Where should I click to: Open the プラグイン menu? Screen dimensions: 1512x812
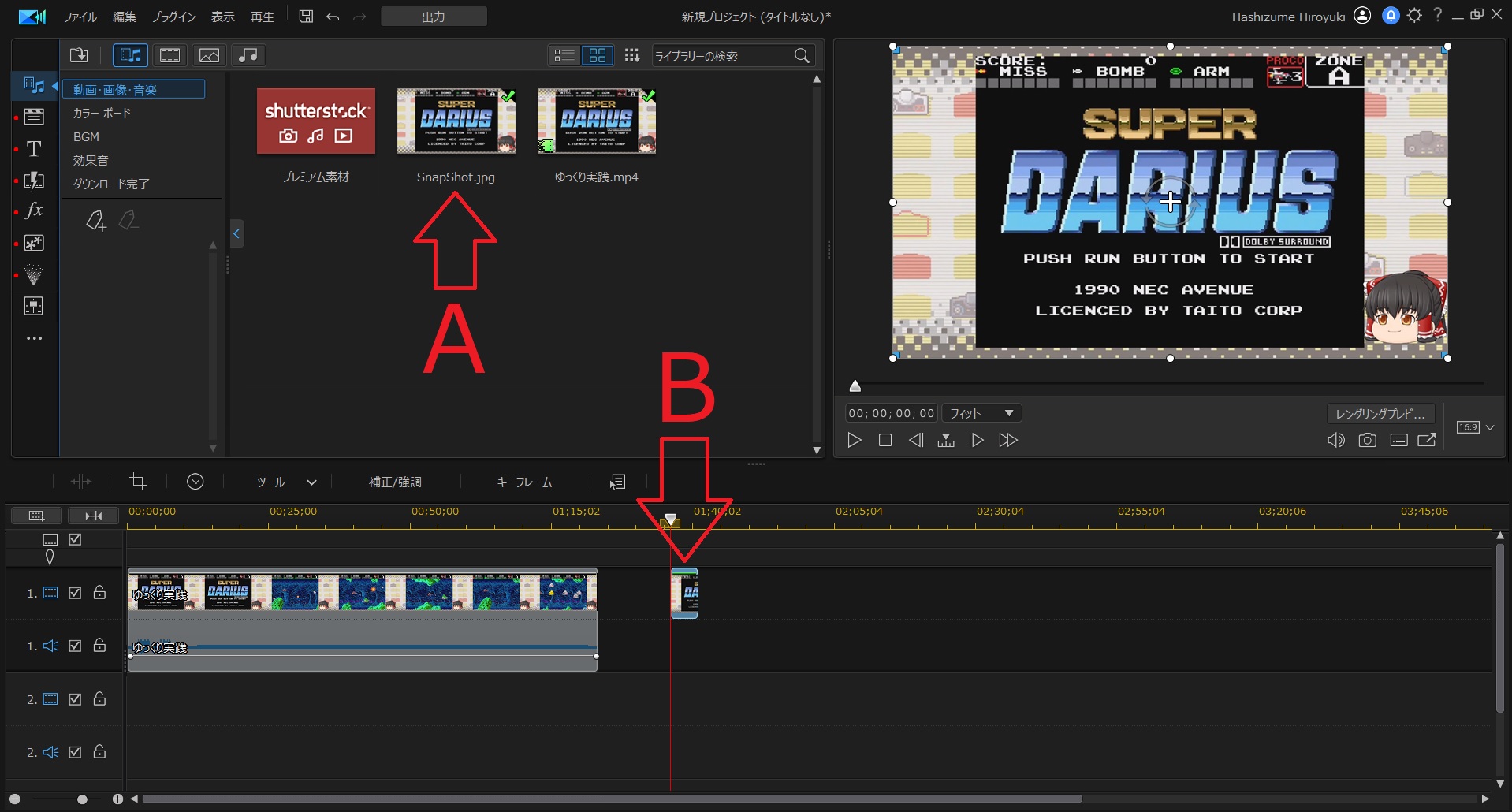[x=173, y=17]
